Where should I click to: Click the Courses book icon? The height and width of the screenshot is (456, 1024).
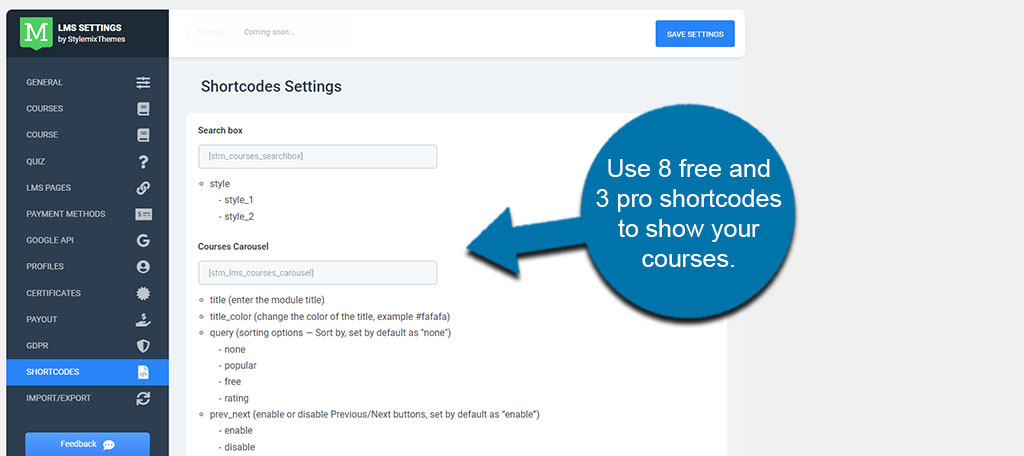tap(143, 109)
